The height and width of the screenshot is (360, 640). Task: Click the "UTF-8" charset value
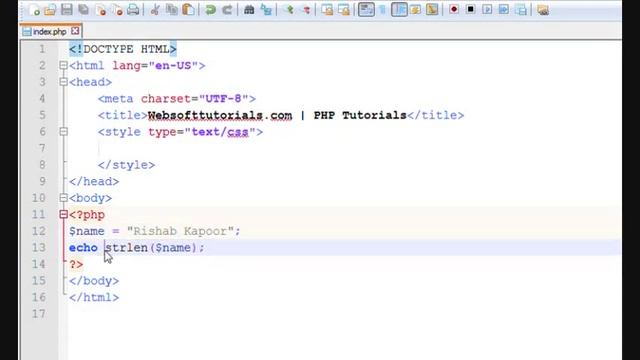(223, 99)
